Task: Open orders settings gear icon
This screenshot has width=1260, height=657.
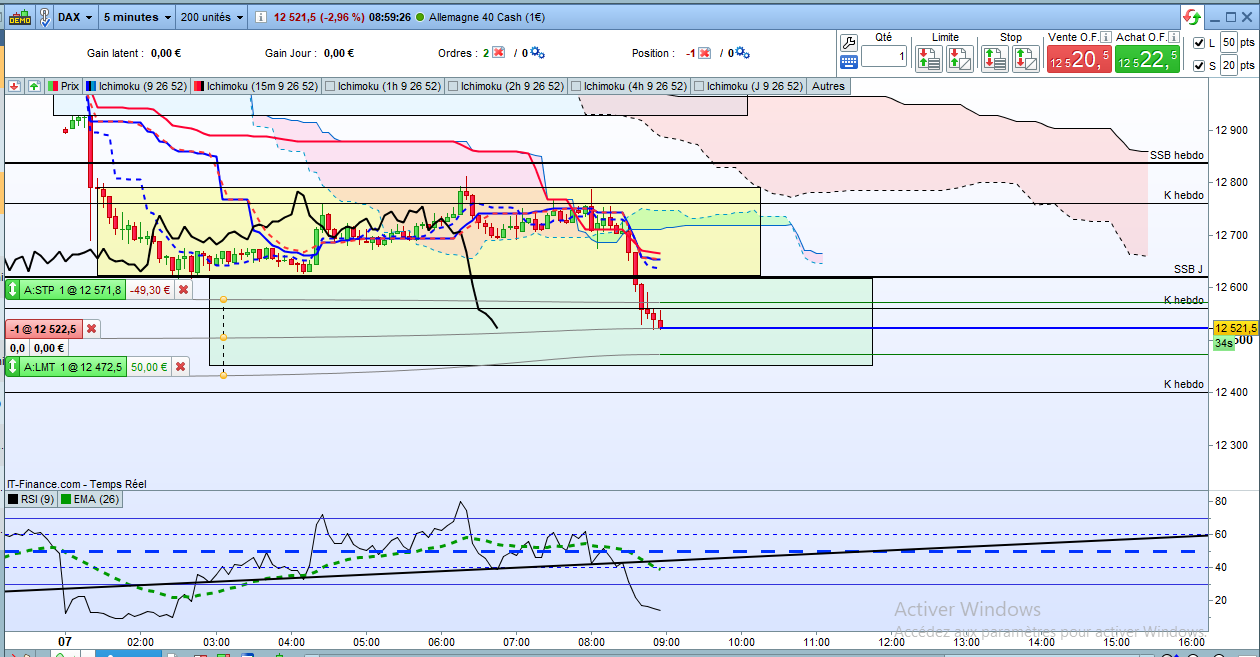Action: tap(538, 53)
